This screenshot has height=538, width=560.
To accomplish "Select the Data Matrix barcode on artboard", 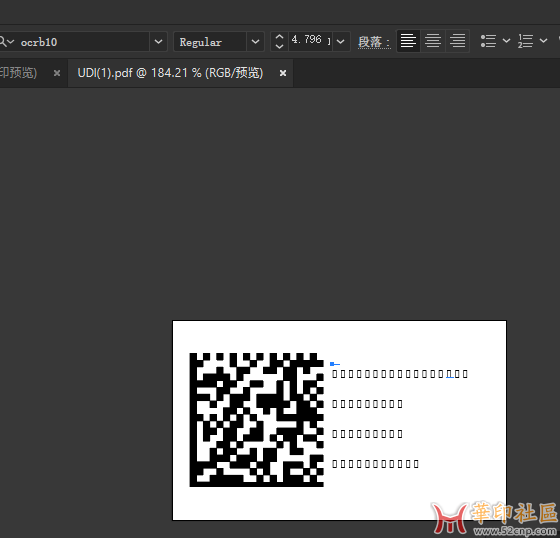I will 256,420.
